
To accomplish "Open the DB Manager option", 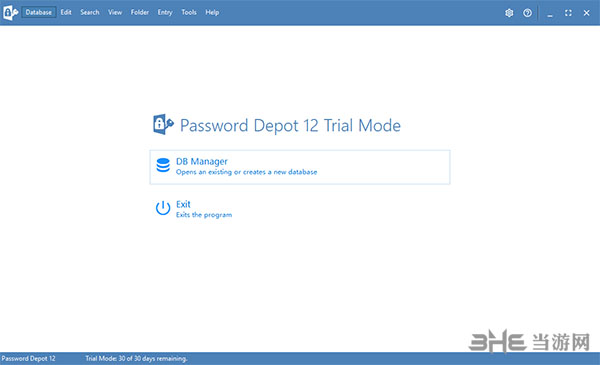I will [300, 167].
